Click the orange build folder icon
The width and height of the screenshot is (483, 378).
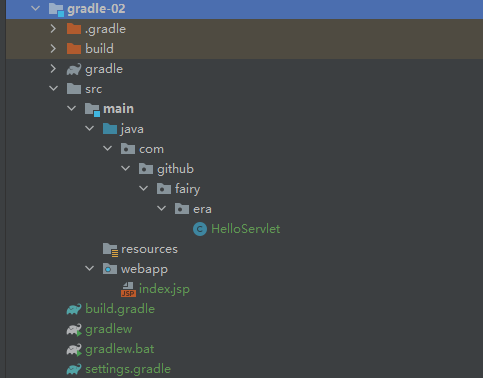point(74,49)
